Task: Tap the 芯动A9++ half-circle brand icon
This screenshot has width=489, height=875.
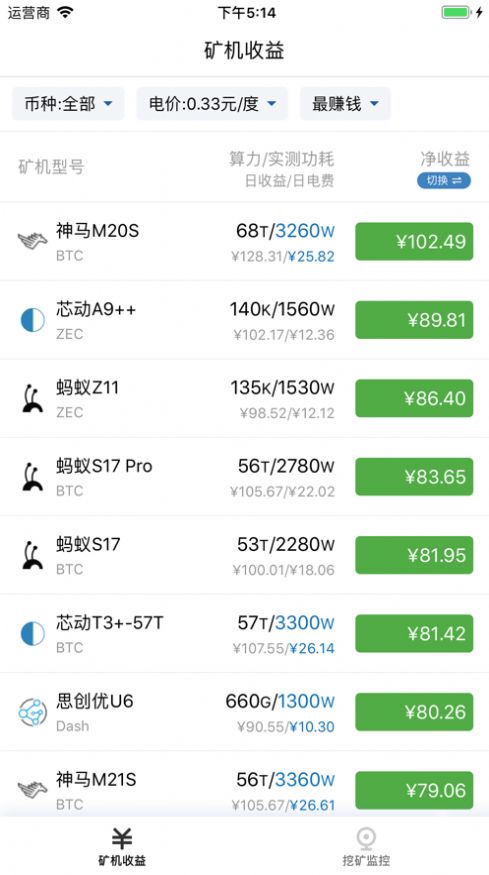Action: [32, 320]
